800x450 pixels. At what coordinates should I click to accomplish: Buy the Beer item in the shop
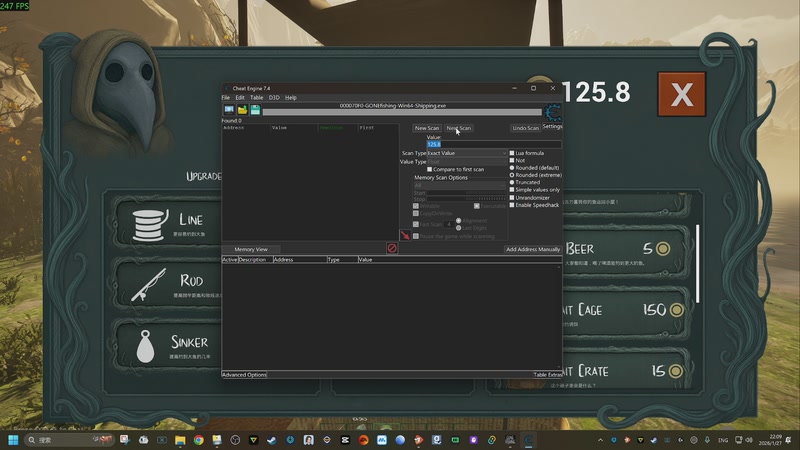[x=625, y=252]
